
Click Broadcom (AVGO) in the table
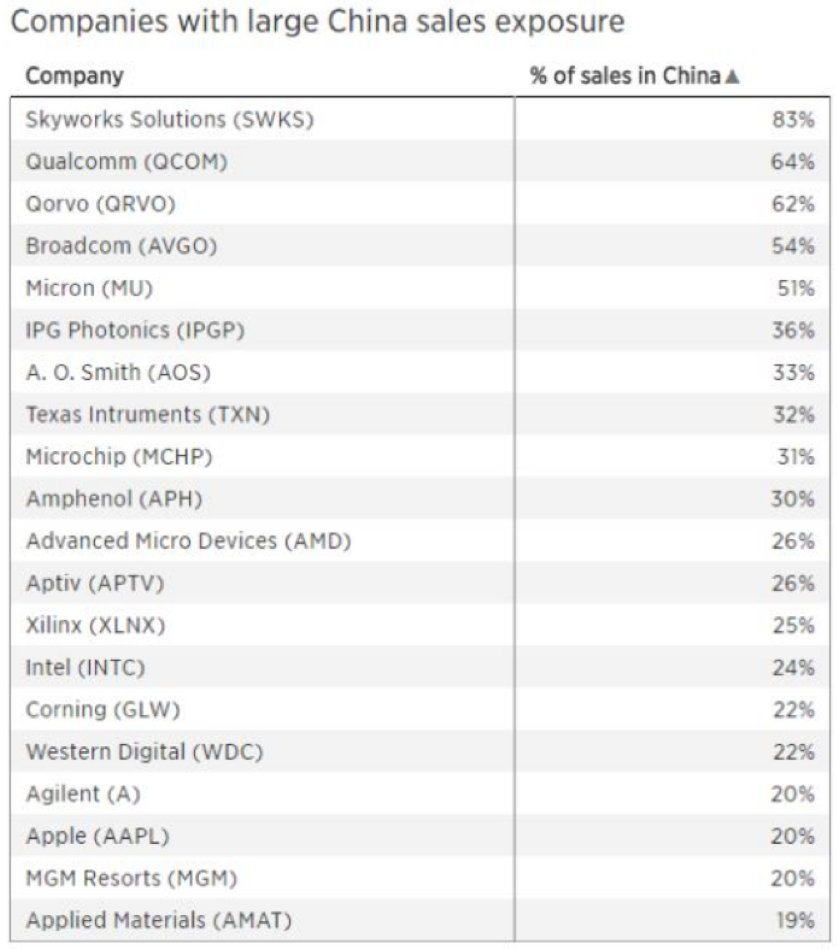coord(122,246)
